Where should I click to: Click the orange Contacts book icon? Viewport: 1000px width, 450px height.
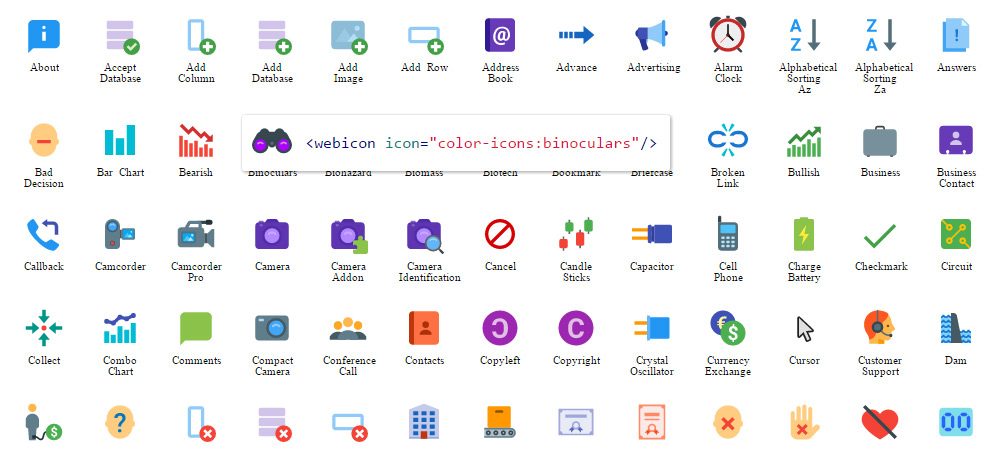tap(423, 328)
